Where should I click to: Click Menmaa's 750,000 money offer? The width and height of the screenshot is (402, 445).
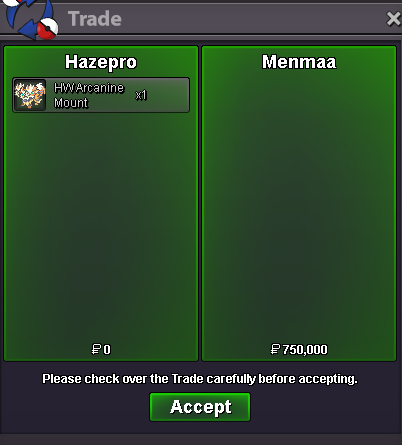[x=305, y=350]
